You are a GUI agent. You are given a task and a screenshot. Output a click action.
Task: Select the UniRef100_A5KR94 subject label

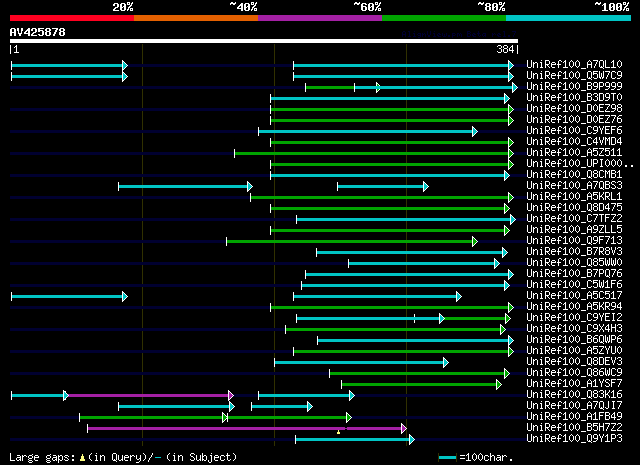click(574, 306)
